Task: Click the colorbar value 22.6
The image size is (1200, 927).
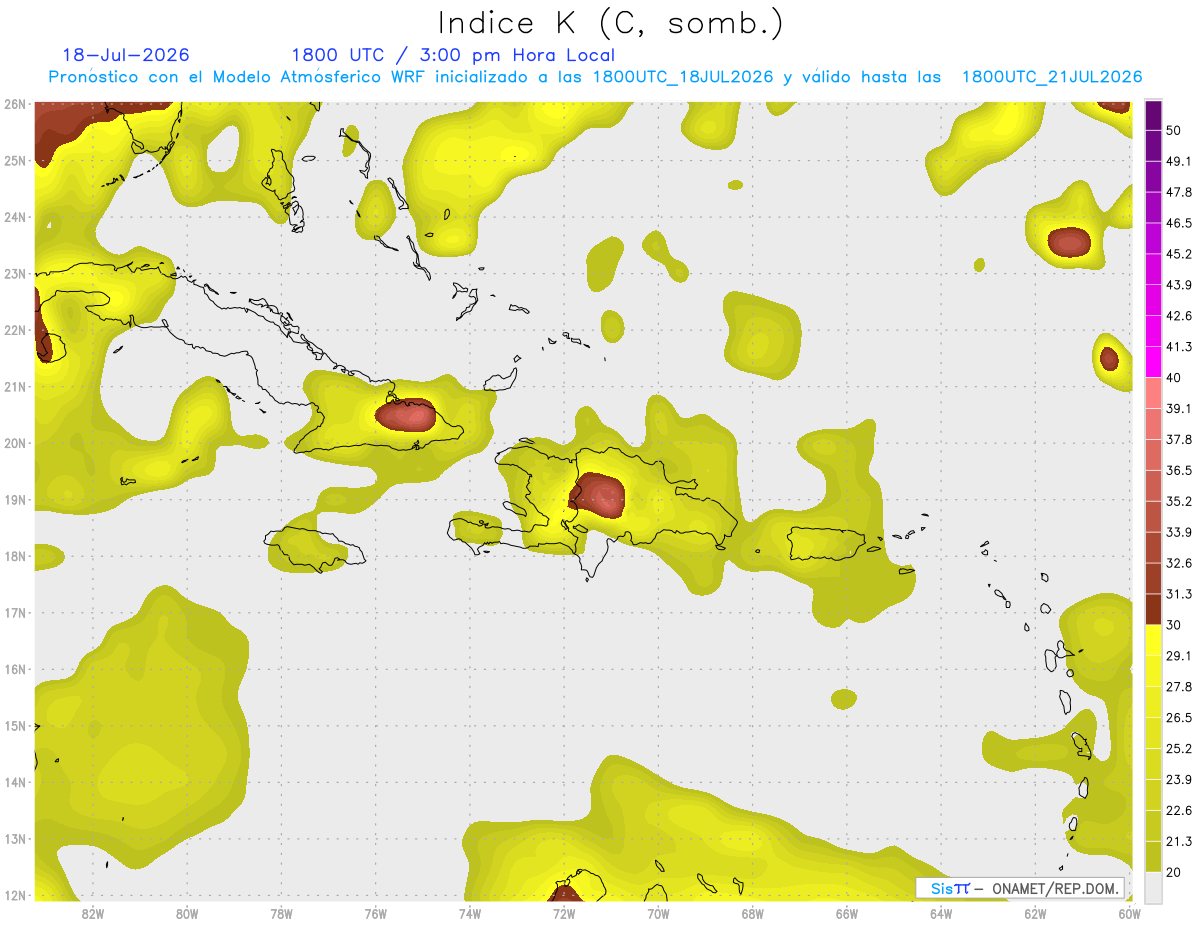Action: pyautogui.click(x=1179, y=811)
